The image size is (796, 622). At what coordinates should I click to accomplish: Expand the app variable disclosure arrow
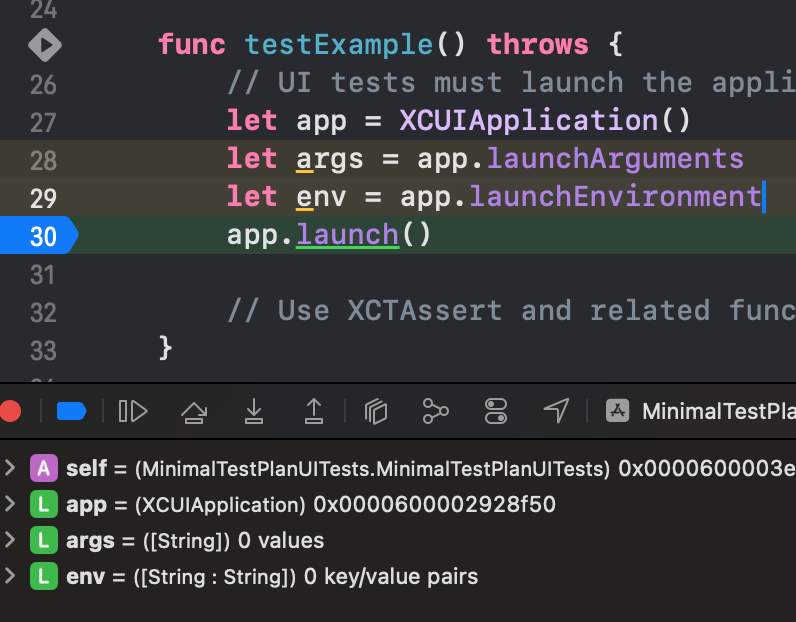[10, 504]
